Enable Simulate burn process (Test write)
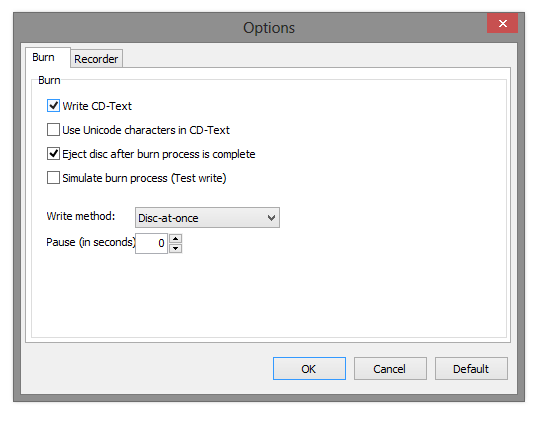Screen dimensions: 542x421 (x=53, y=178)
